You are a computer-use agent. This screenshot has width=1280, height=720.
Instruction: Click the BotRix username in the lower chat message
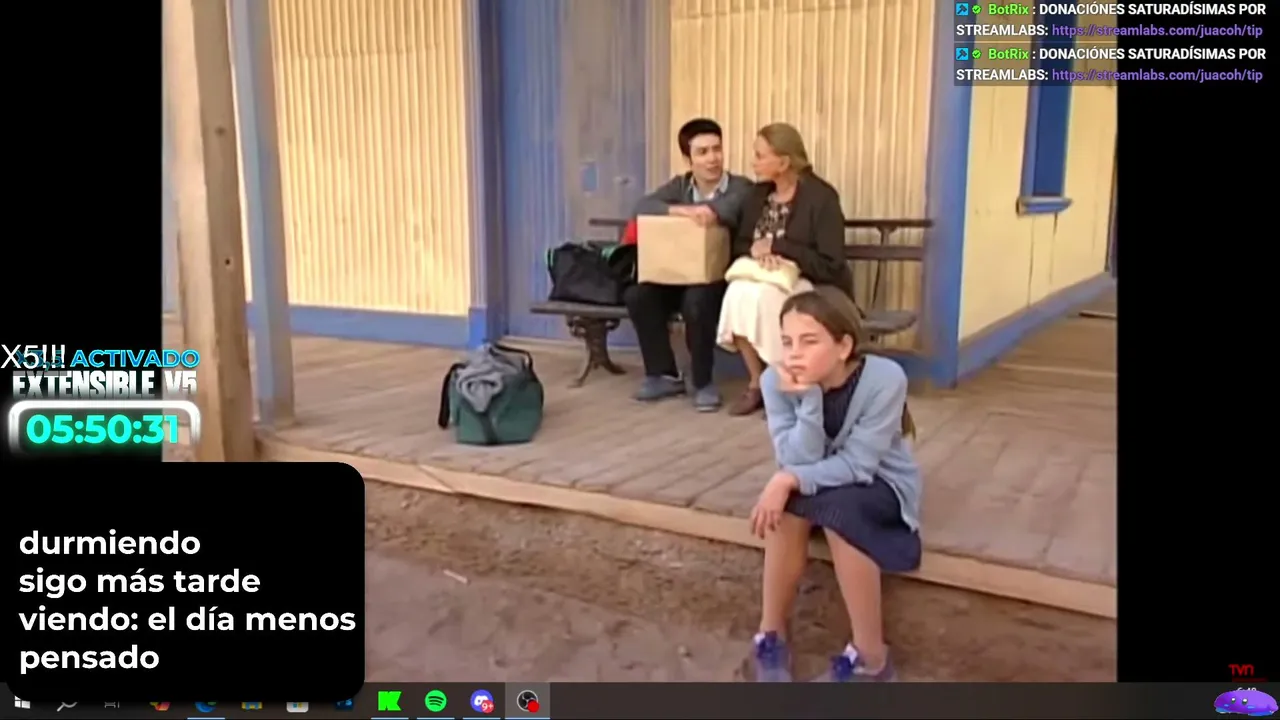click(x=1008, y=53)
